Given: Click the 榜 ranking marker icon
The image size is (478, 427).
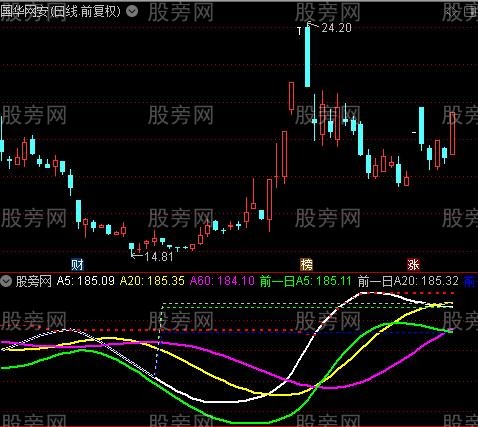Looking at the screenshot, I should coord(307,265).
